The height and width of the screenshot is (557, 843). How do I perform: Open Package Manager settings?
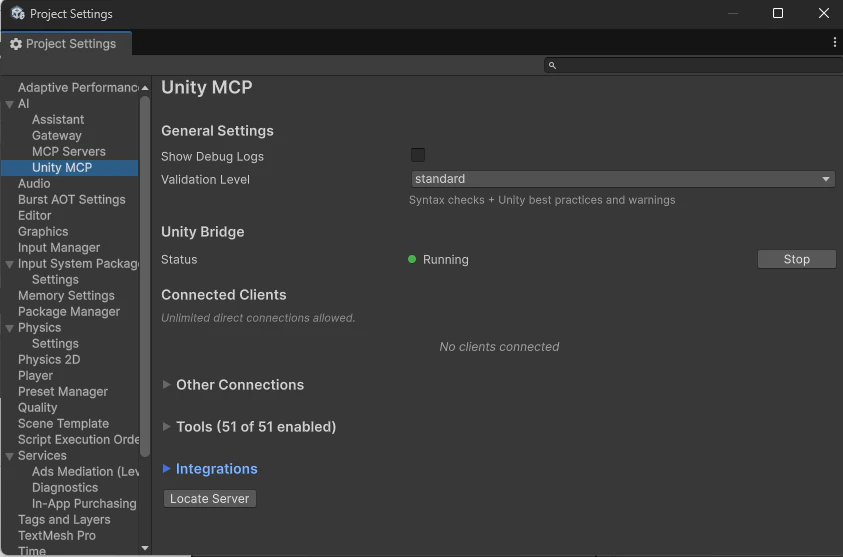pos(69,312)
